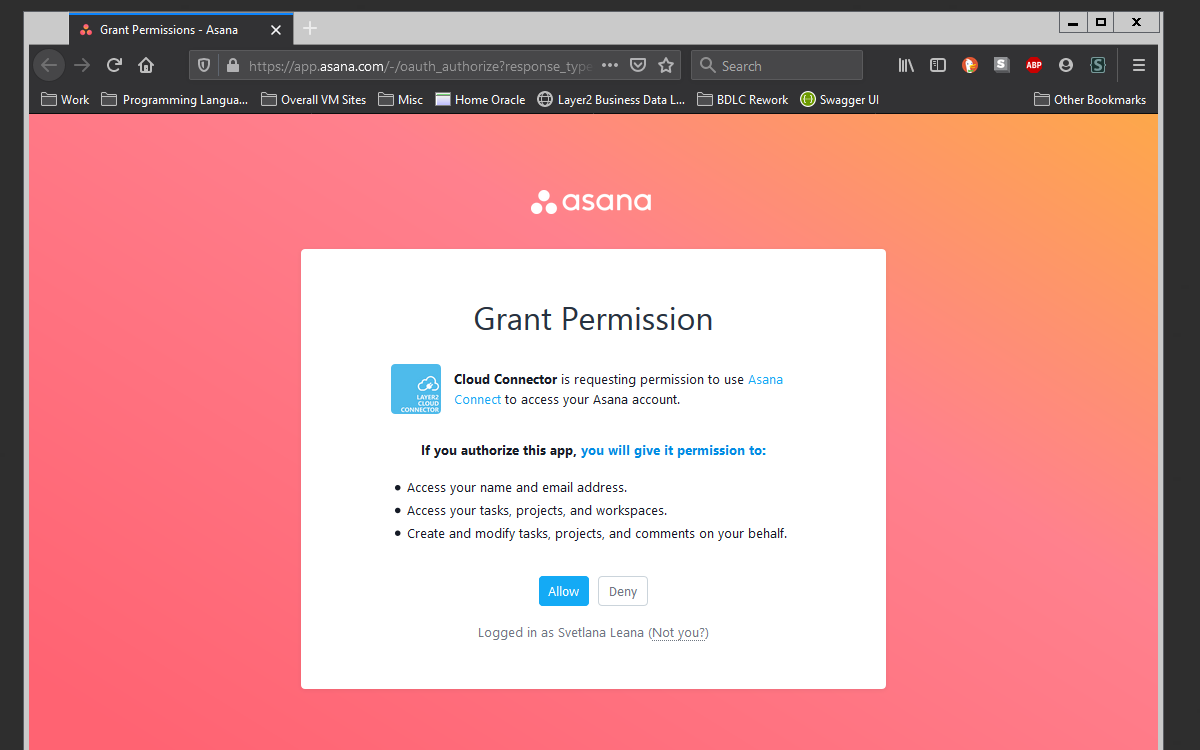Open the Asana Connect link

click(x=765, y=380)
